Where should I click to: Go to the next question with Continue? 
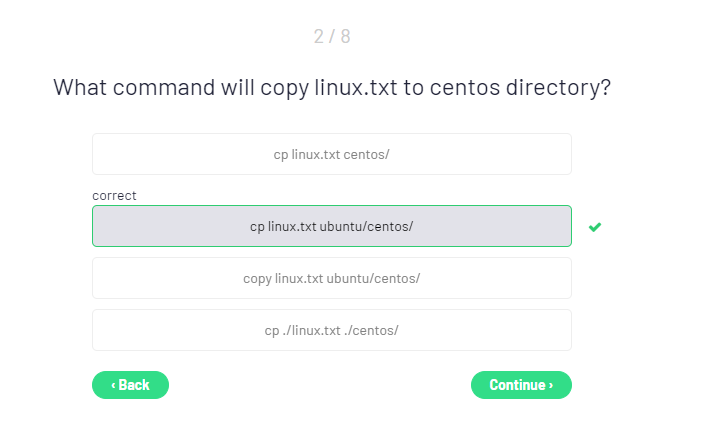(x=521, y=385)
